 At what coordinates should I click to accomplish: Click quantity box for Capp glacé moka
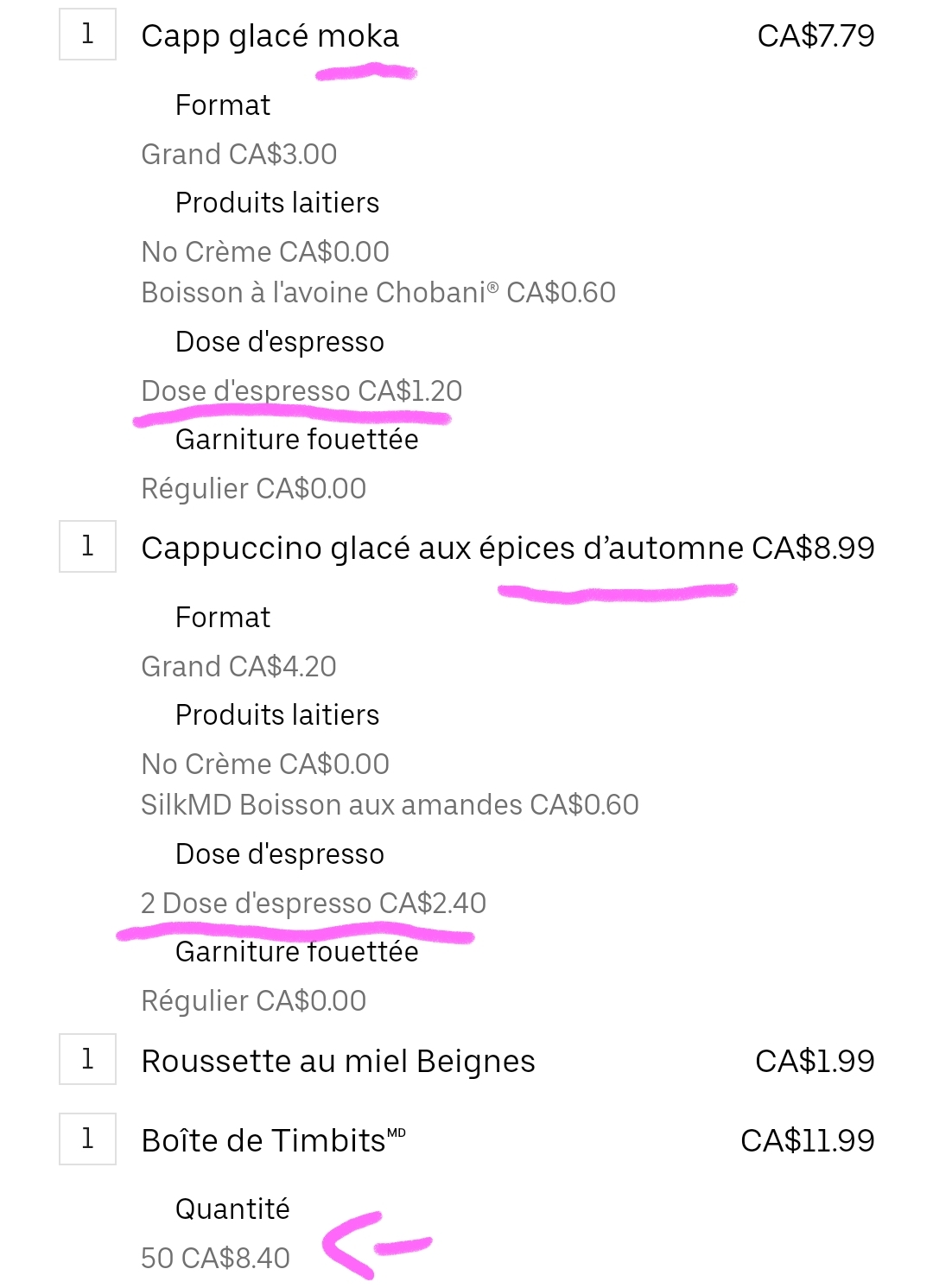(x=87, y=35)
